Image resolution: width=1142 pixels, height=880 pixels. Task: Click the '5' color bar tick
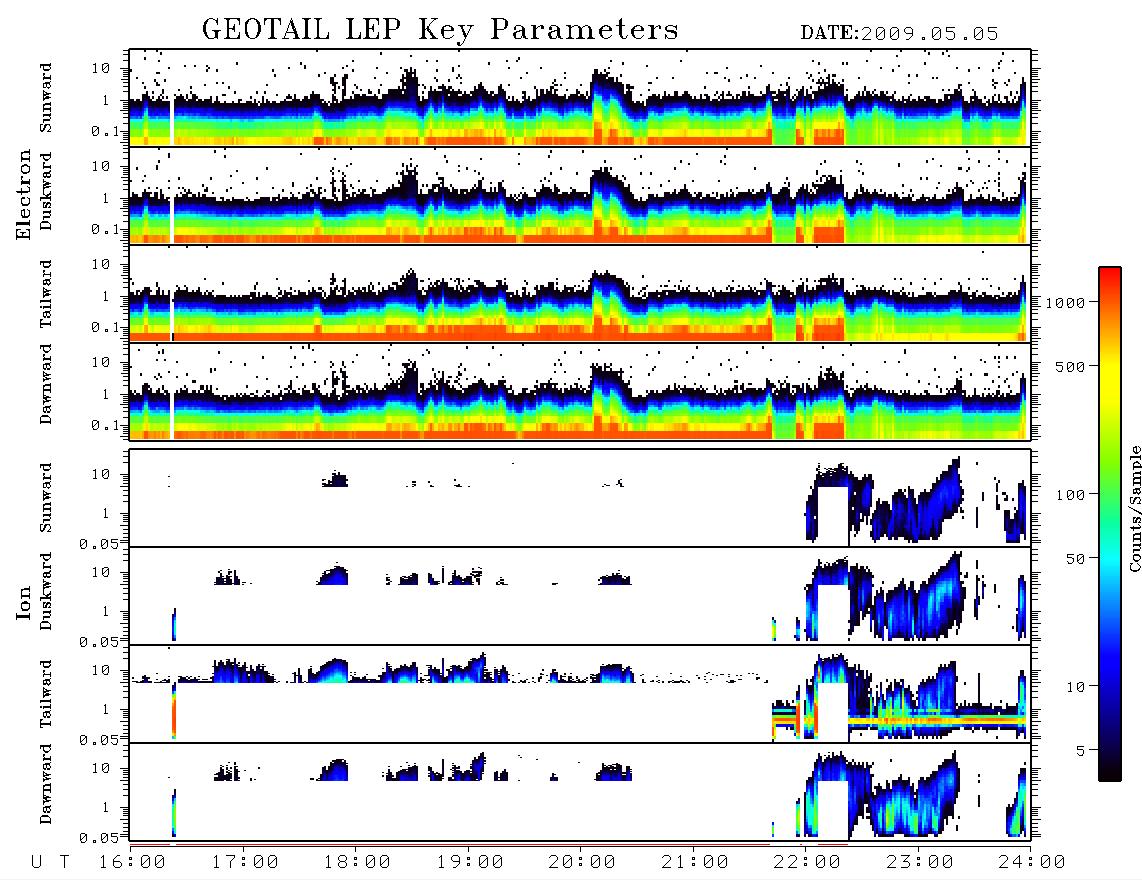[1081, 751]
